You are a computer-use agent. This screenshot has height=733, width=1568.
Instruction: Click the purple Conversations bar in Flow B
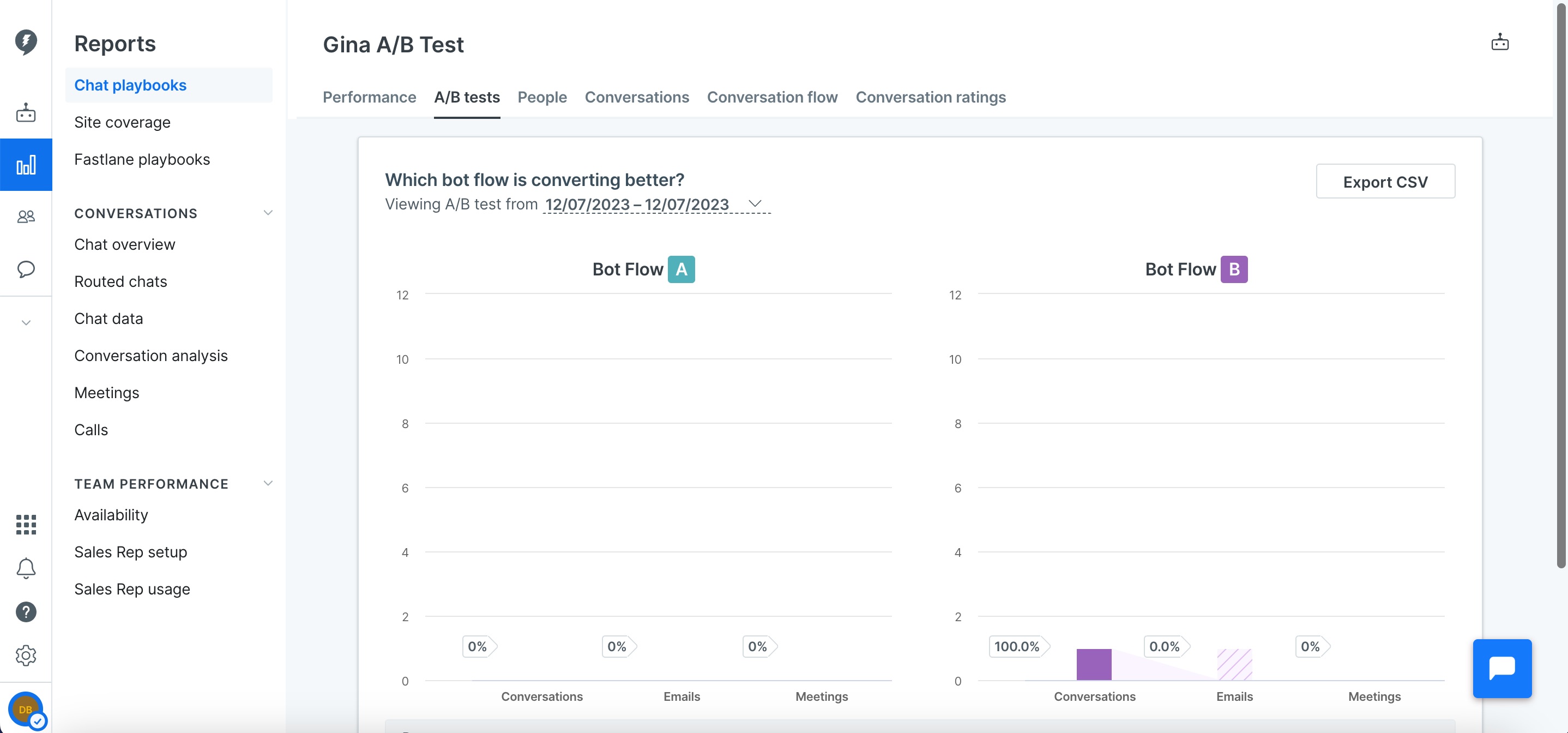pos(1094,664)
